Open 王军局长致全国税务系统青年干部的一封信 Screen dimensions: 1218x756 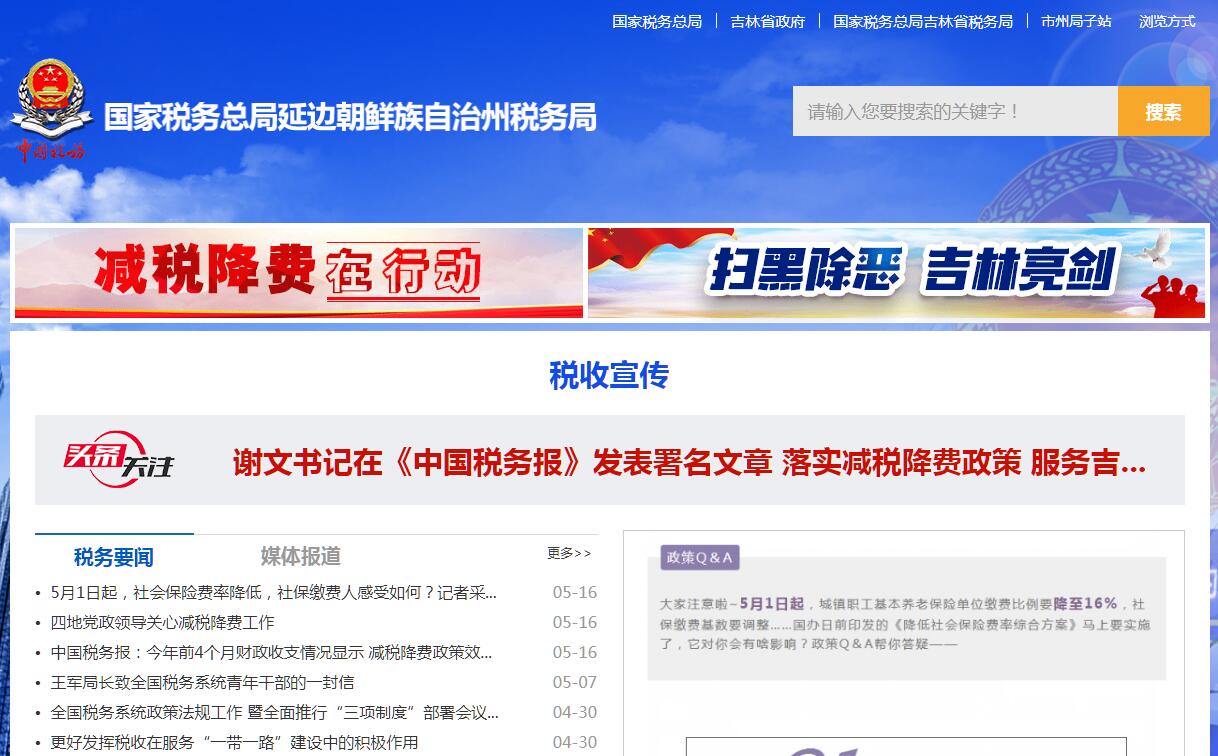(x=202, y=682)
